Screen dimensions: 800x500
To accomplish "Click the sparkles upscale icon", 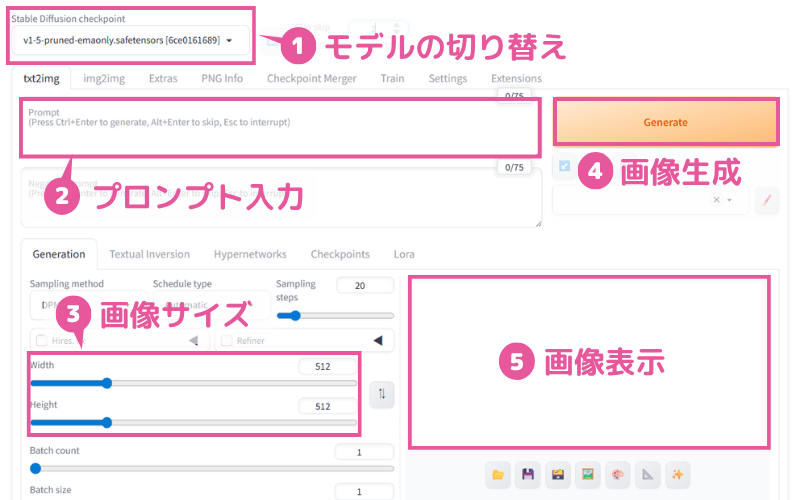I will pos(678,475).
